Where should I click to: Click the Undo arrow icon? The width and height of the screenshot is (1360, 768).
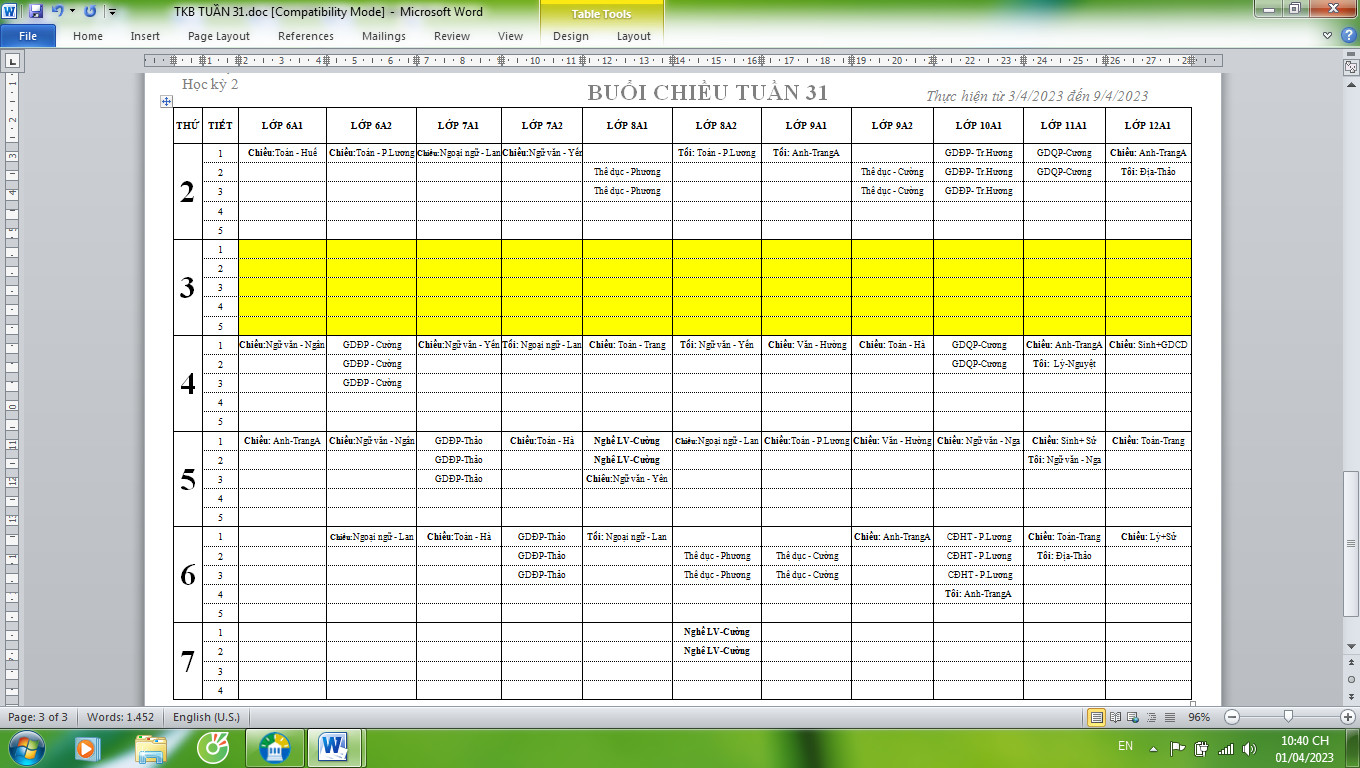click(x=57, y=12)
